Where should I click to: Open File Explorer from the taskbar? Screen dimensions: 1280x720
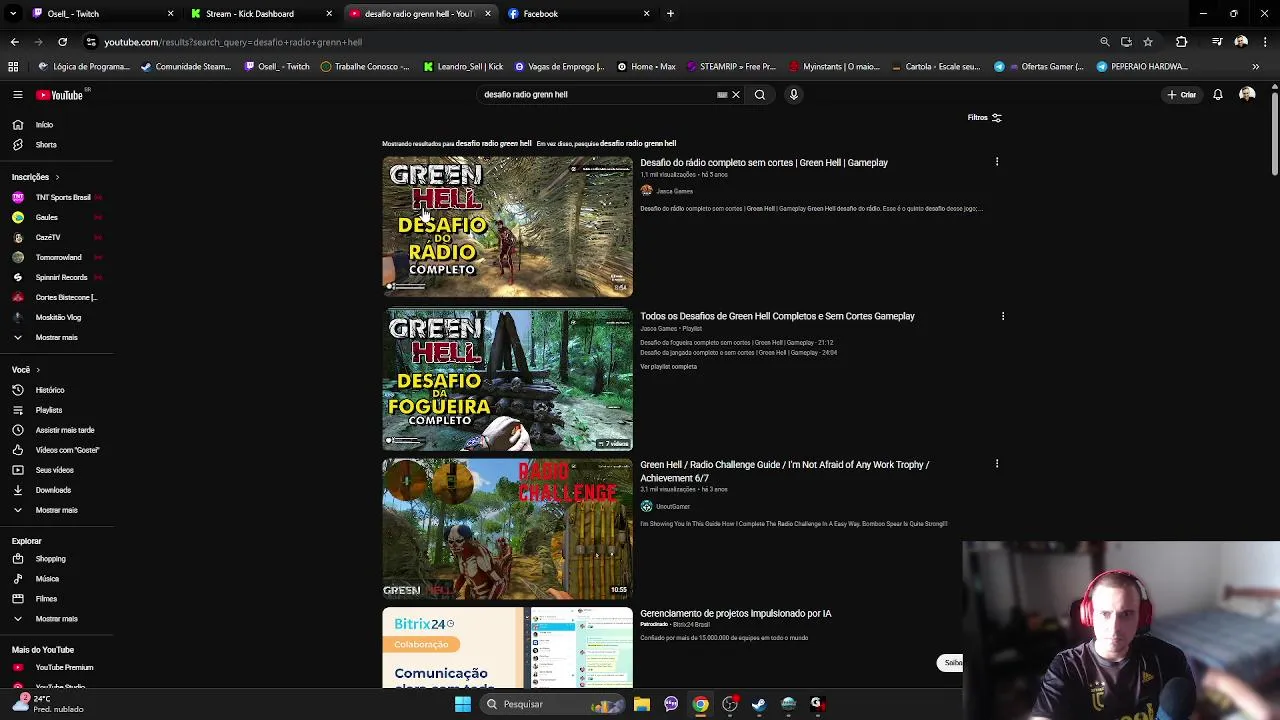pos(642,704)
